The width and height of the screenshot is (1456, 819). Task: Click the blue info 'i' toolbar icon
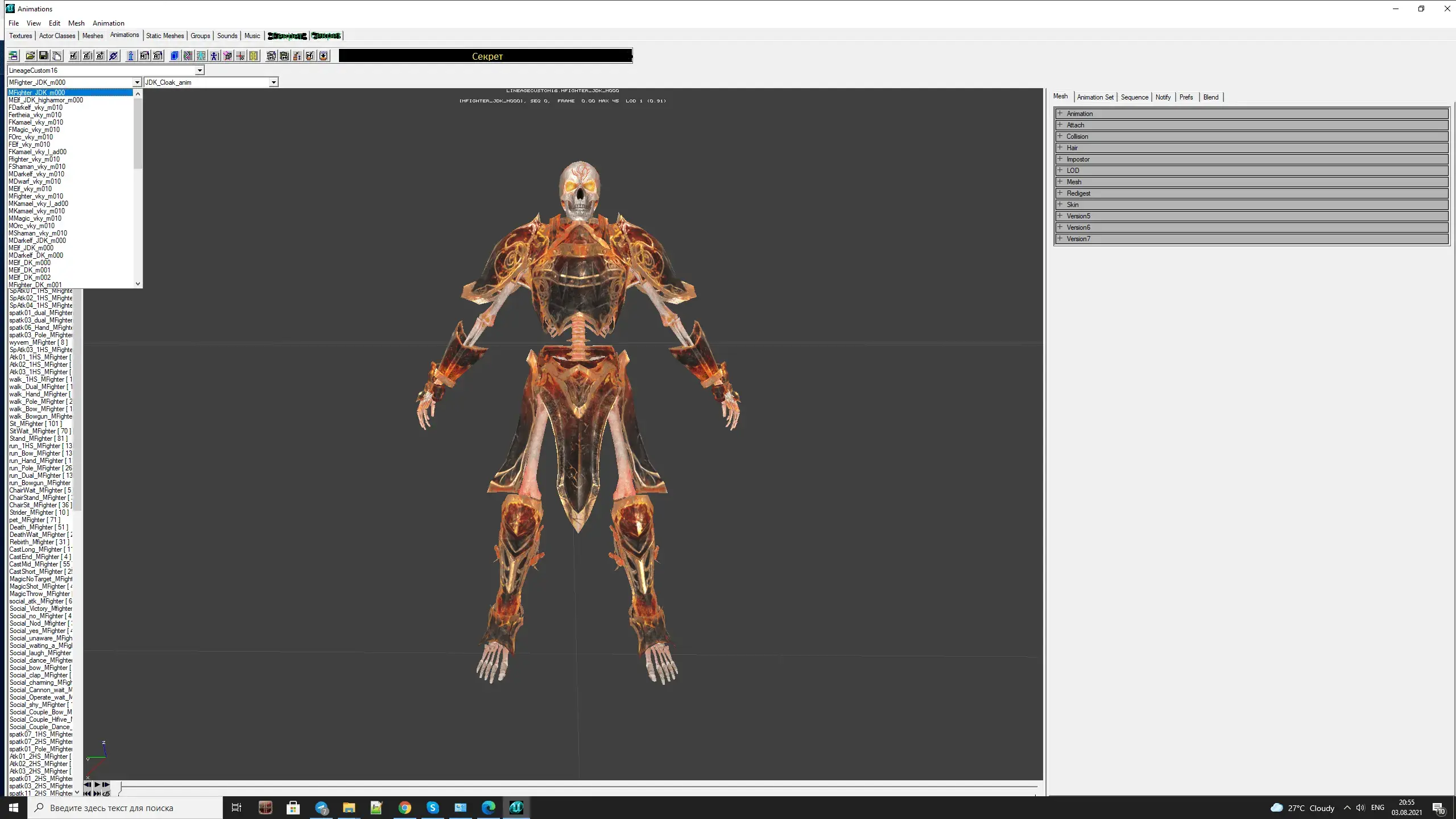131,56
